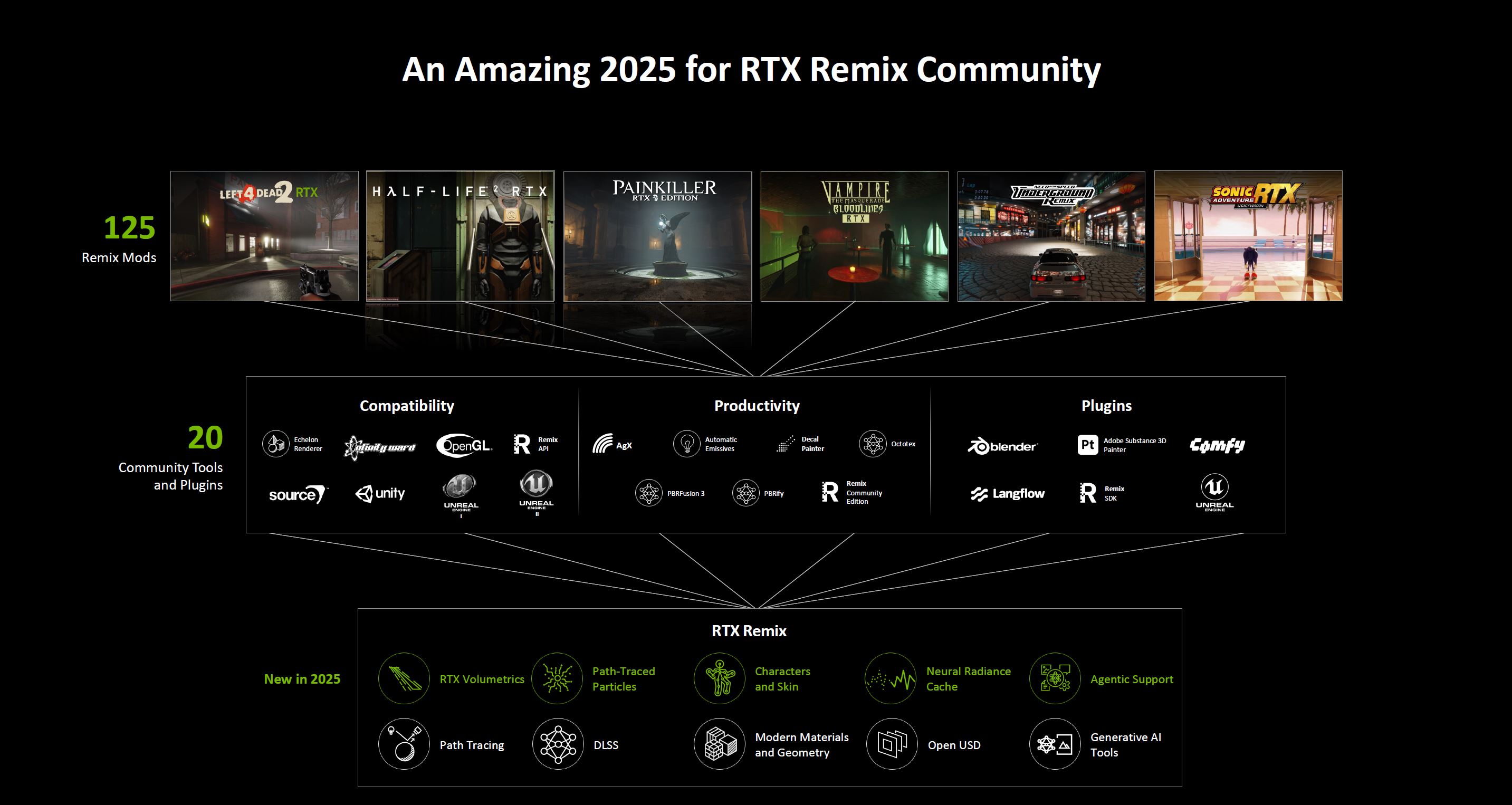Click the Langflow logo
This screenshot has height=805, width=1512.
[1008, 494]
